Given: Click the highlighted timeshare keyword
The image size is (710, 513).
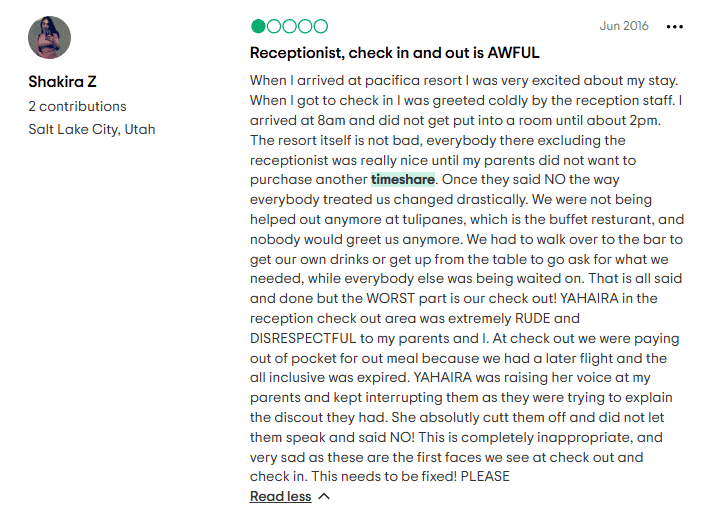Looking at the screenshot, I should tap(403, 179).
